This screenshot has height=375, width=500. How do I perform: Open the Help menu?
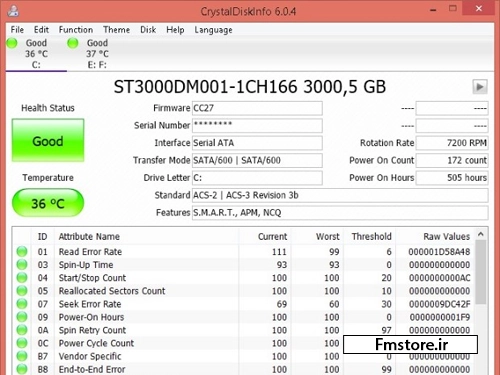pyautogui.click(x=175, y=30)
